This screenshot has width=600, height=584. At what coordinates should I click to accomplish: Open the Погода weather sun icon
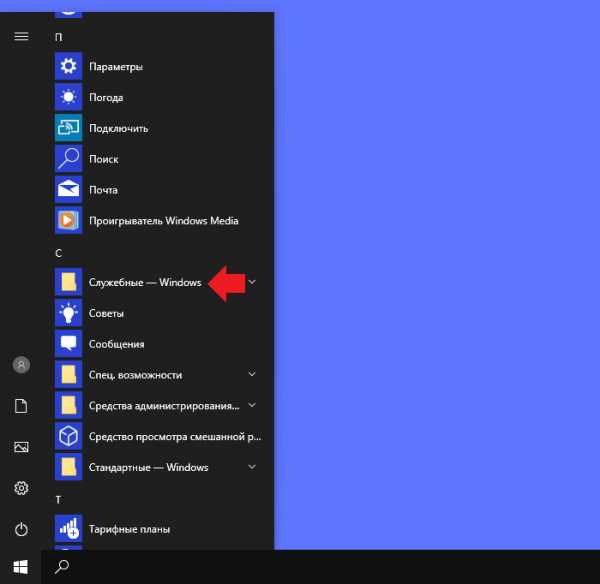click(x=68, y=97)
